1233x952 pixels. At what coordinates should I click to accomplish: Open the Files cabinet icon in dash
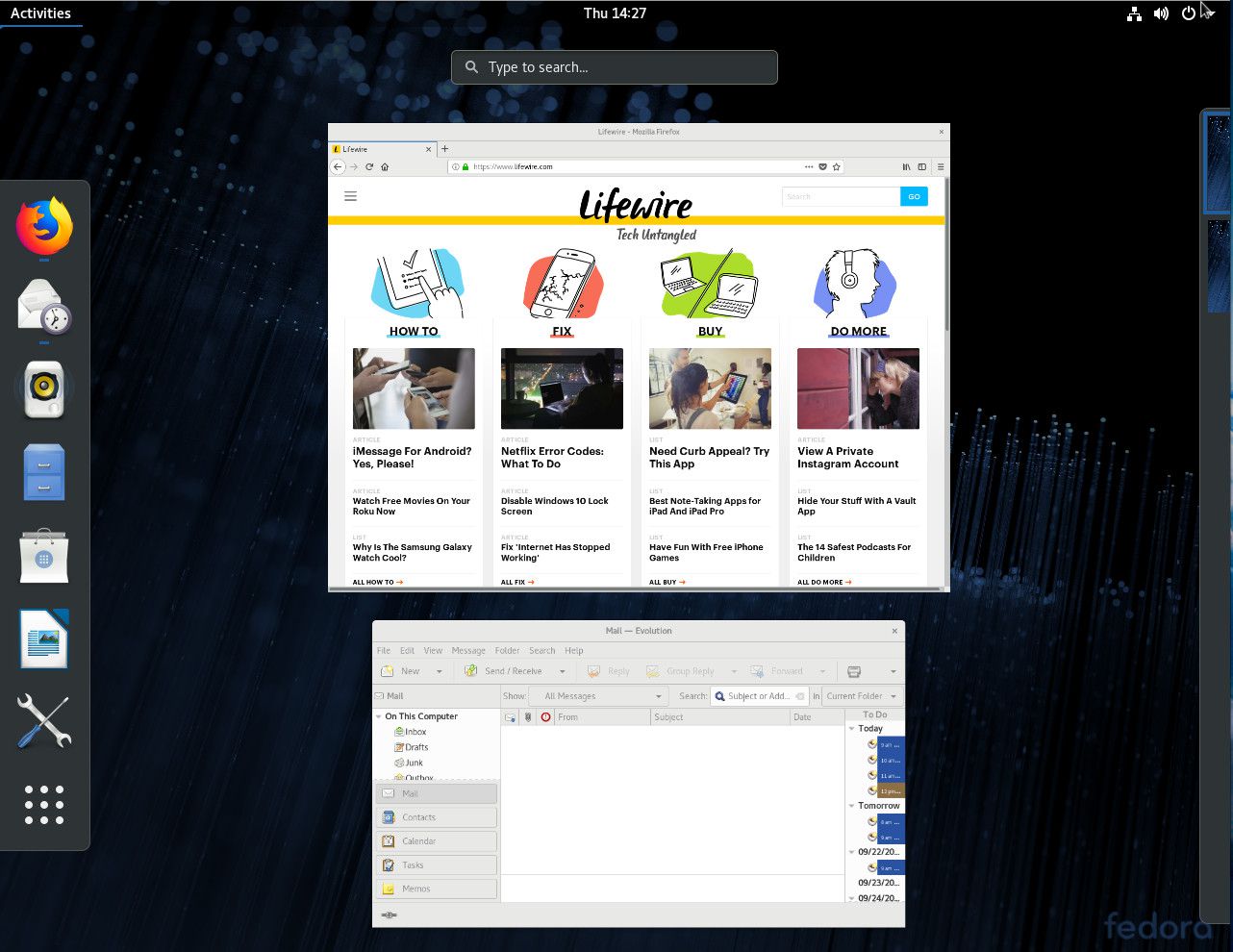click(44, 472)
